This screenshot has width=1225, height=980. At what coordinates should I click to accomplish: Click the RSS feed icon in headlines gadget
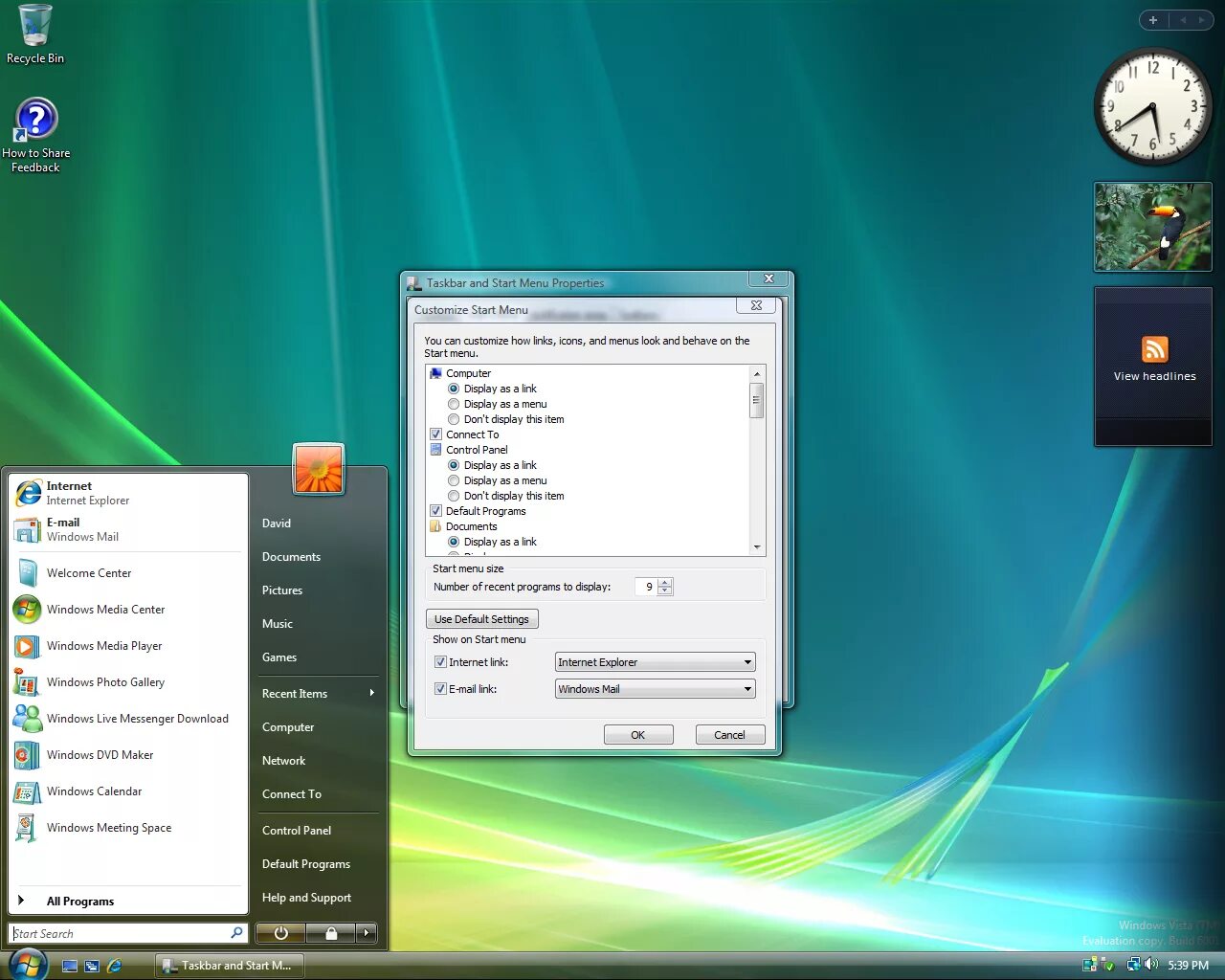(1154, 349)
